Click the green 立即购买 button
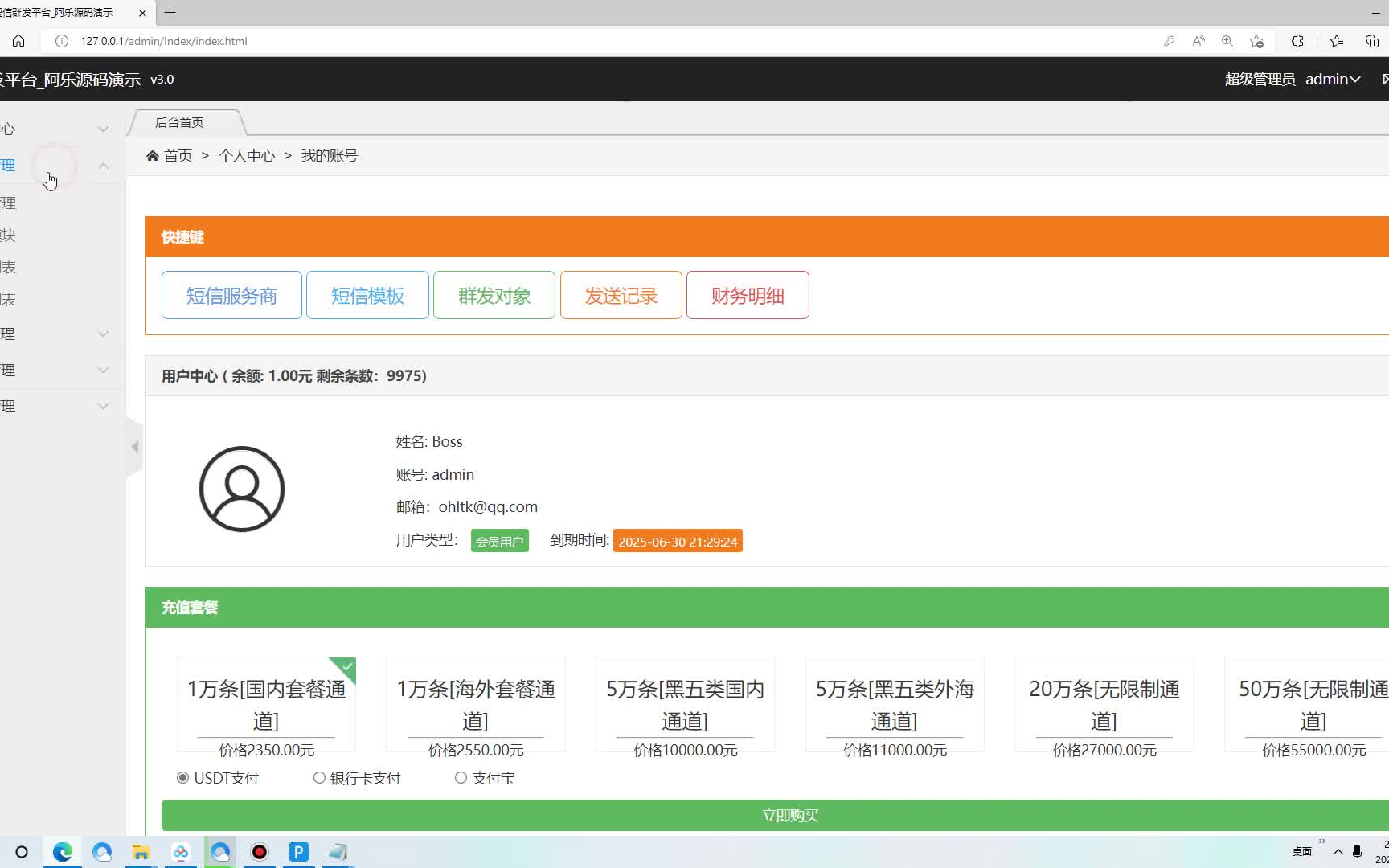The image size is (1389, 868). pyautogui.click(x=775, y=815)
